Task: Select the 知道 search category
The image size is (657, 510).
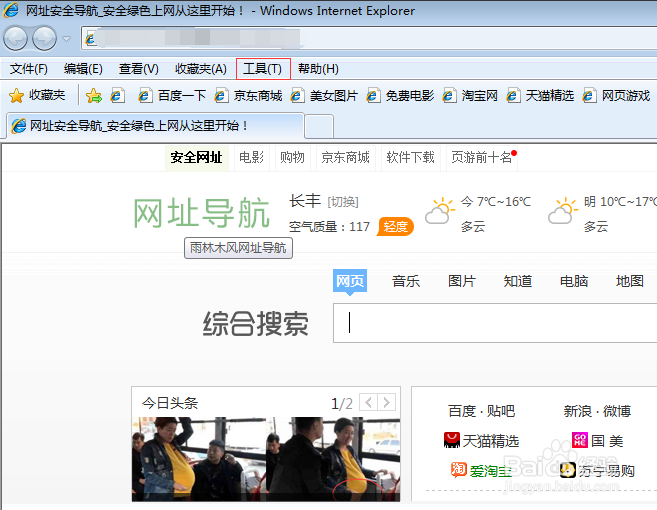Action: 518,281
